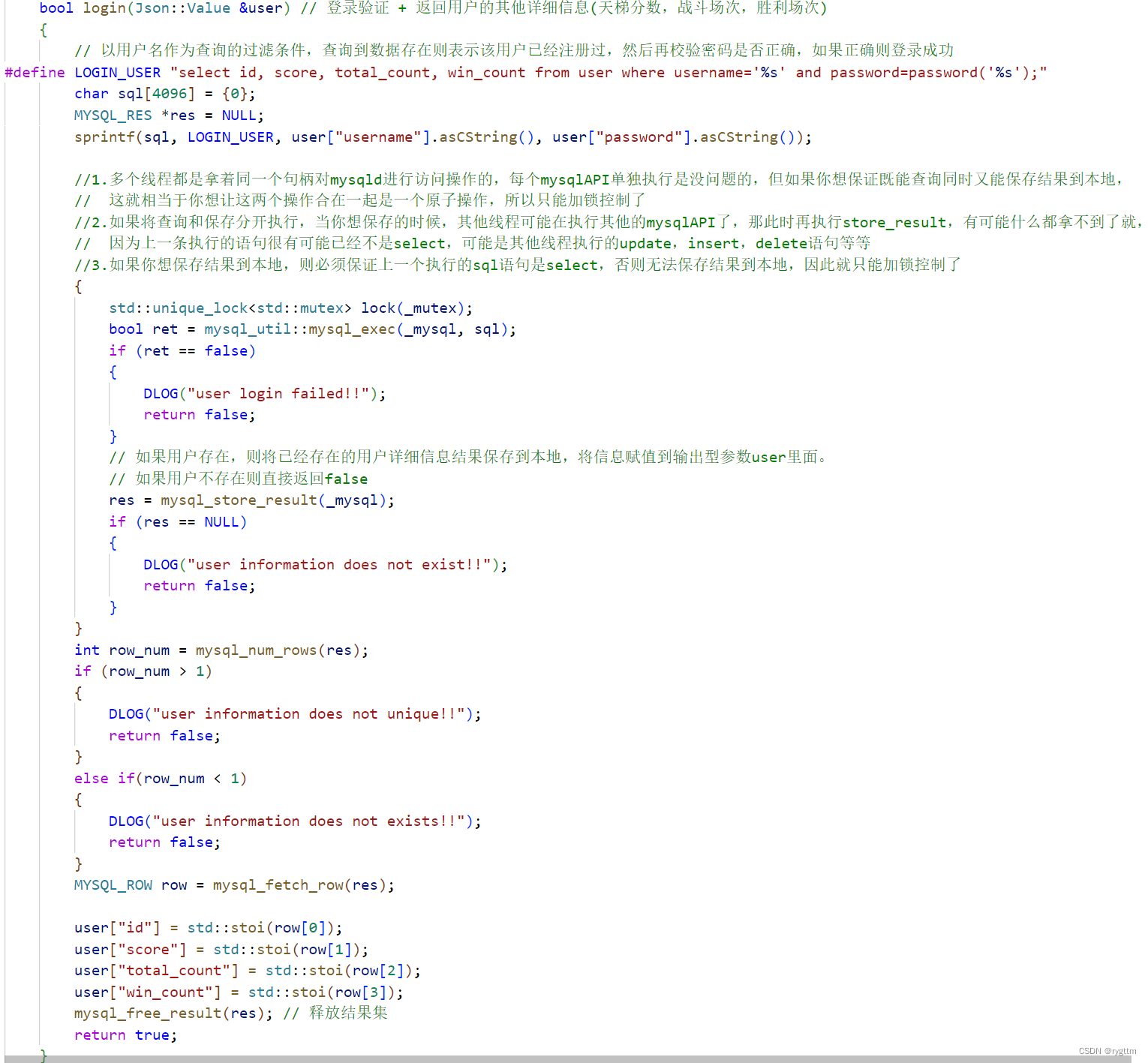Click the comment line starting with '//3.'
The width and height of the screenshot is (1148, 1063).
tap(518, 265)
